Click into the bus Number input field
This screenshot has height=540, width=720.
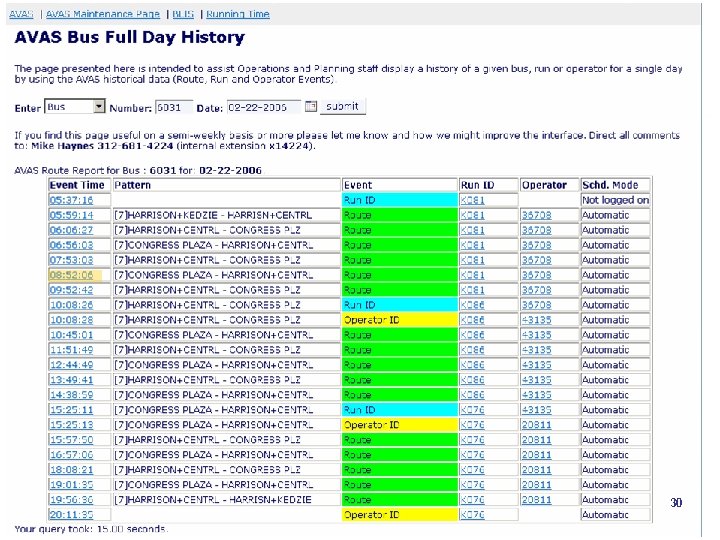174,107
